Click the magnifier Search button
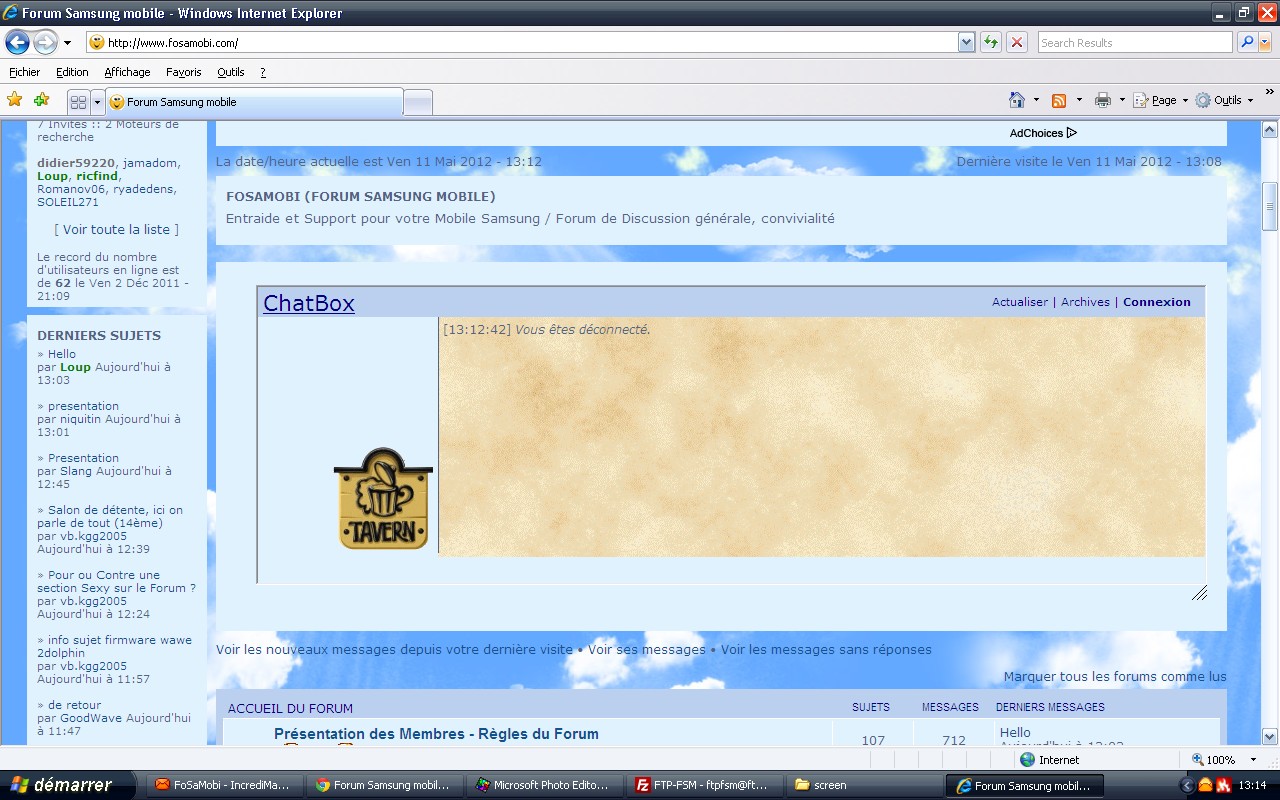This screenshot has height=800, width=1280. tap(1246, 42)
